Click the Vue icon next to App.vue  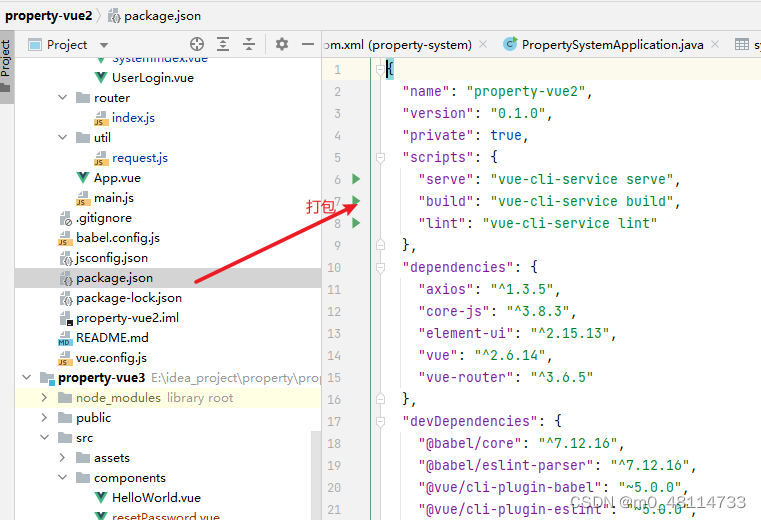(x=83, y=178)
